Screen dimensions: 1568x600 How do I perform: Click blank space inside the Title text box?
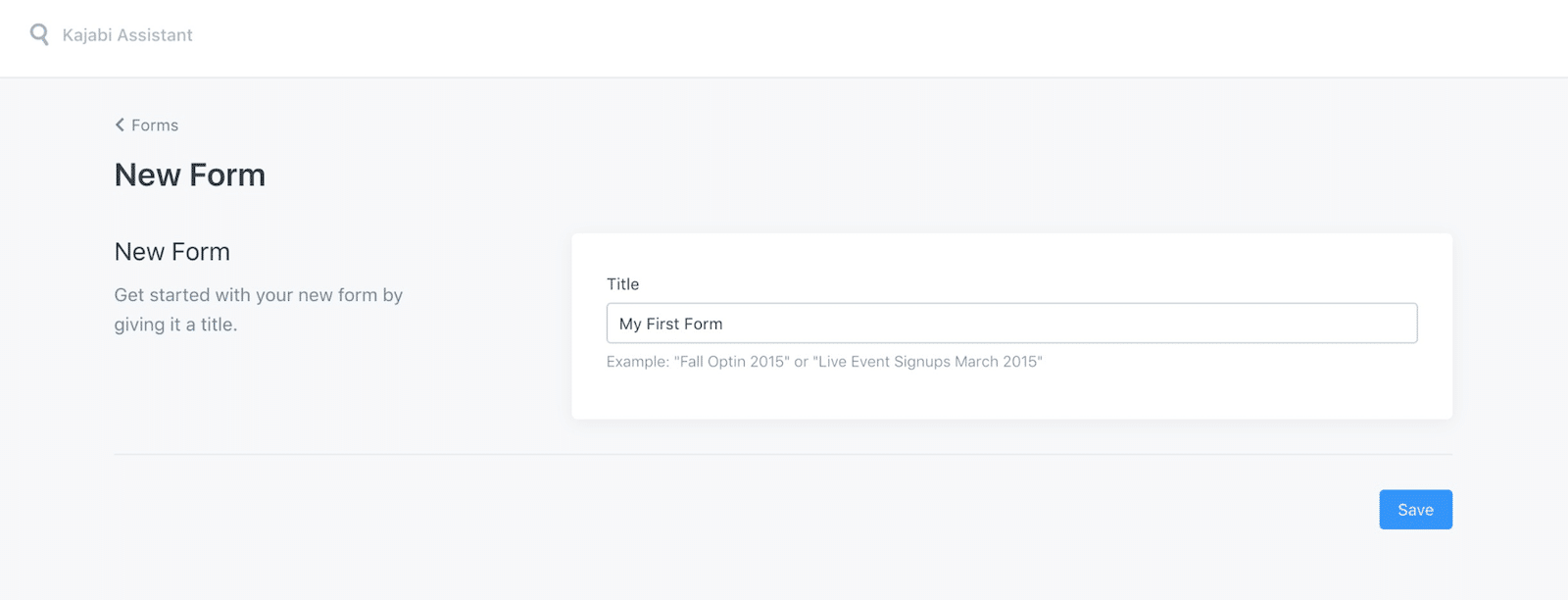click(1078, 324)
